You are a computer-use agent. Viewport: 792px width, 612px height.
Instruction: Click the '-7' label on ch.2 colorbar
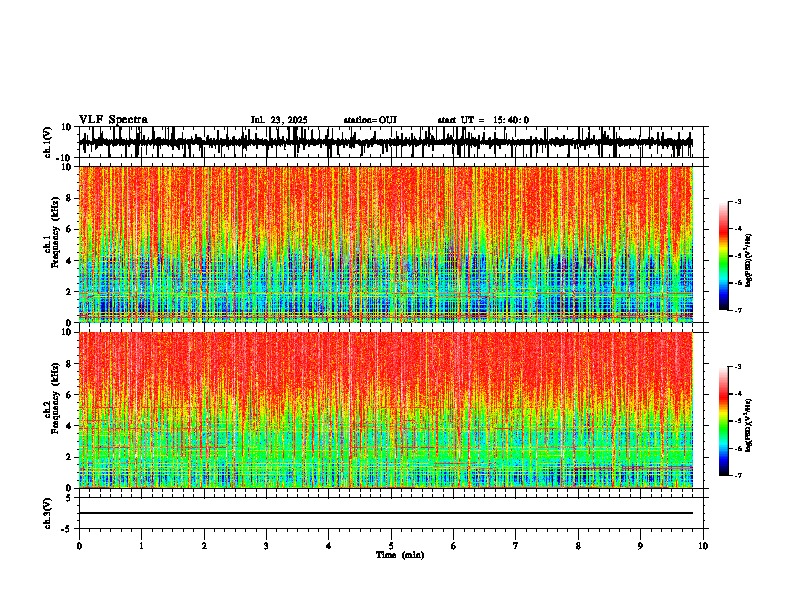tap(737, 475)
